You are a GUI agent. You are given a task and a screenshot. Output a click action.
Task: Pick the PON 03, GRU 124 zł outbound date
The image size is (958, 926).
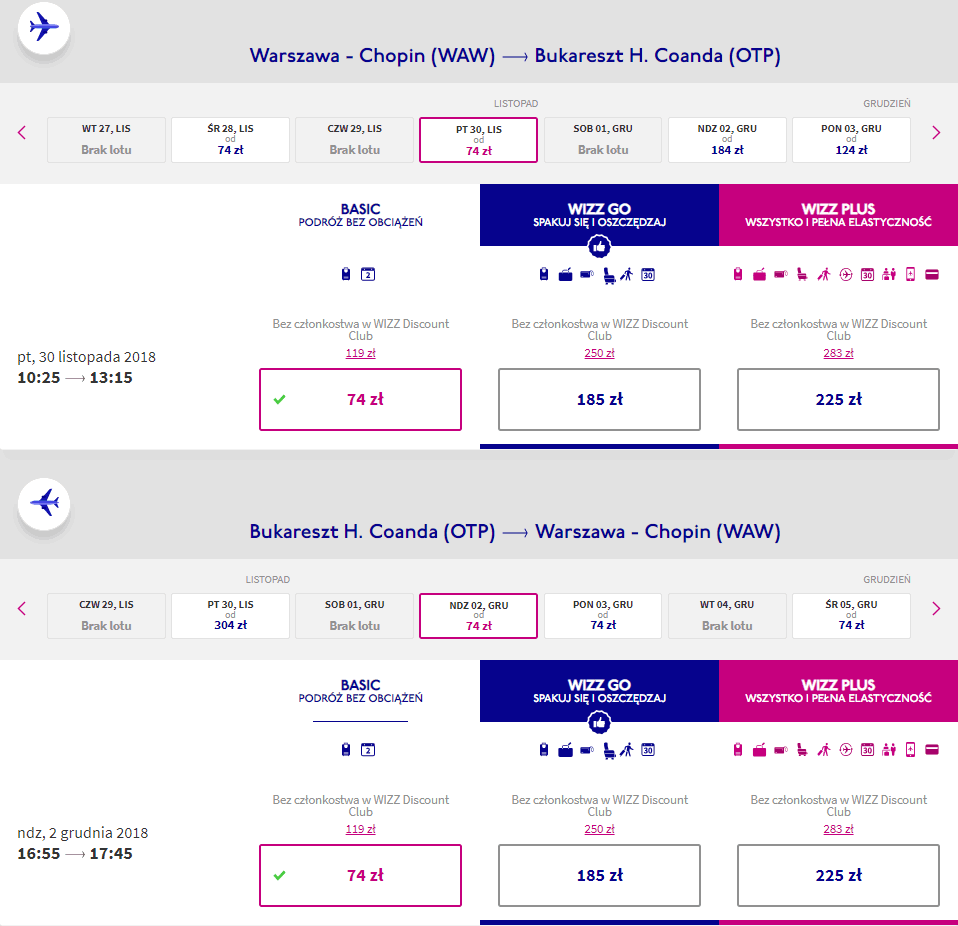point(851,140)
